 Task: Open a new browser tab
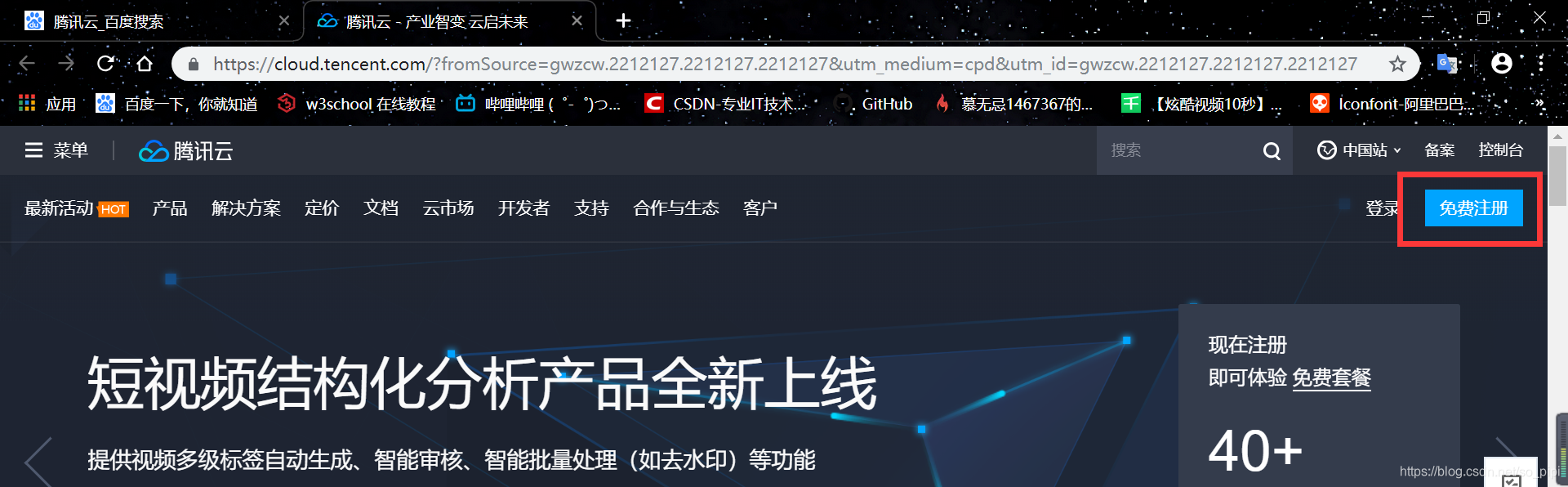(623, 21)
